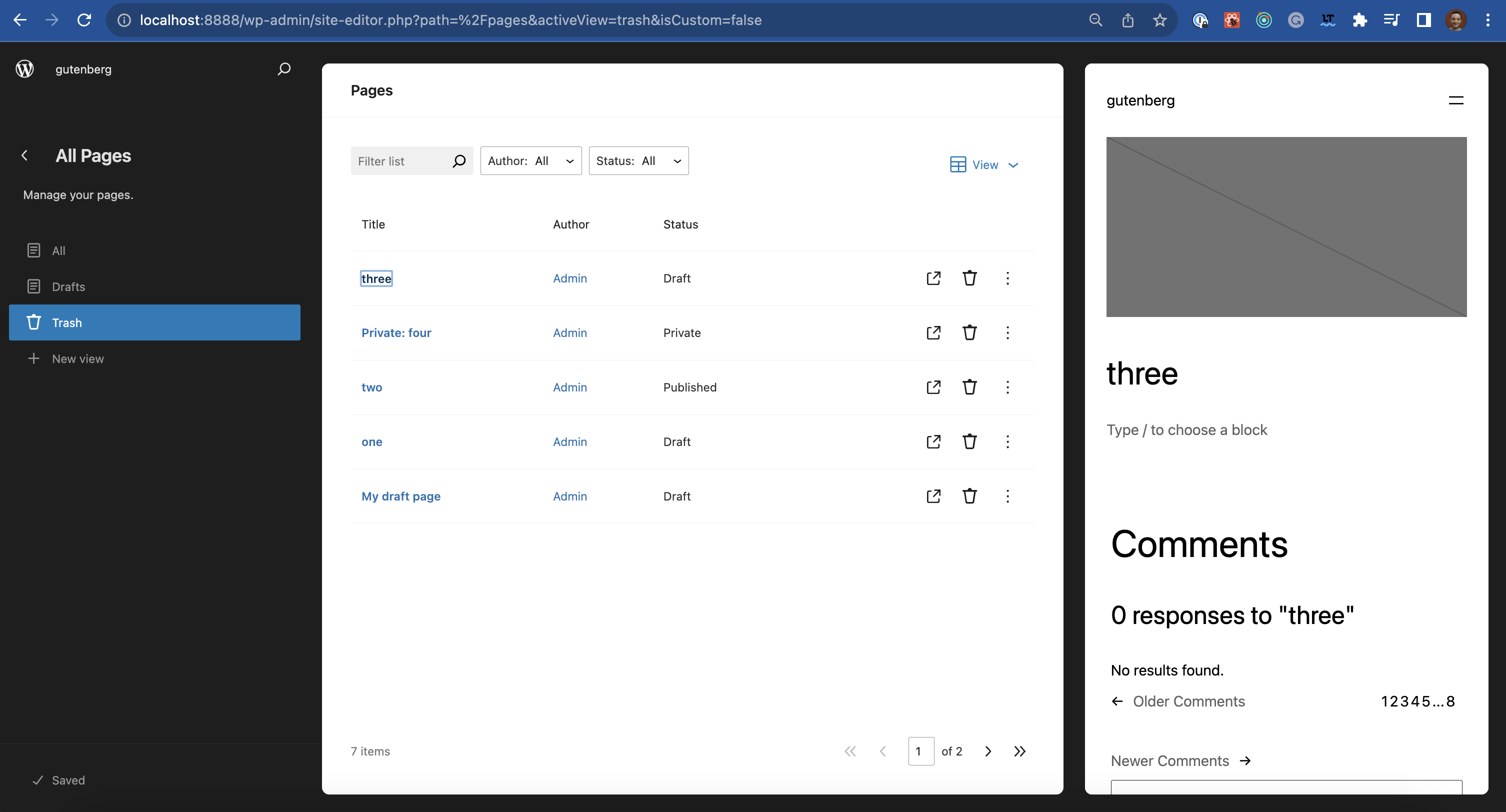Reload the page in the browser
Viewport: 1506px width, 812px height.
pos(84,20)
